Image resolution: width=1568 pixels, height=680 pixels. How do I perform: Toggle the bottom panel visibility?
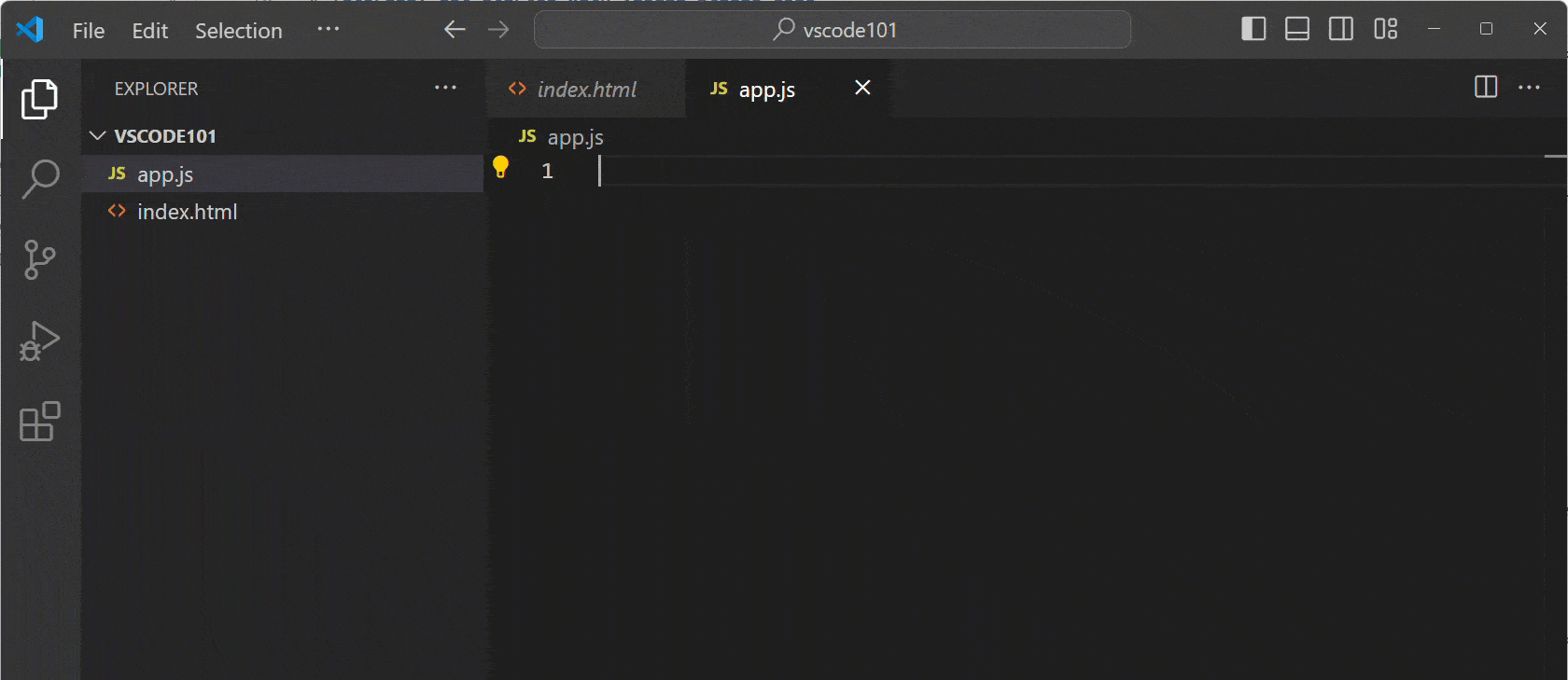pyautogui.click(x=1296, y=29)
